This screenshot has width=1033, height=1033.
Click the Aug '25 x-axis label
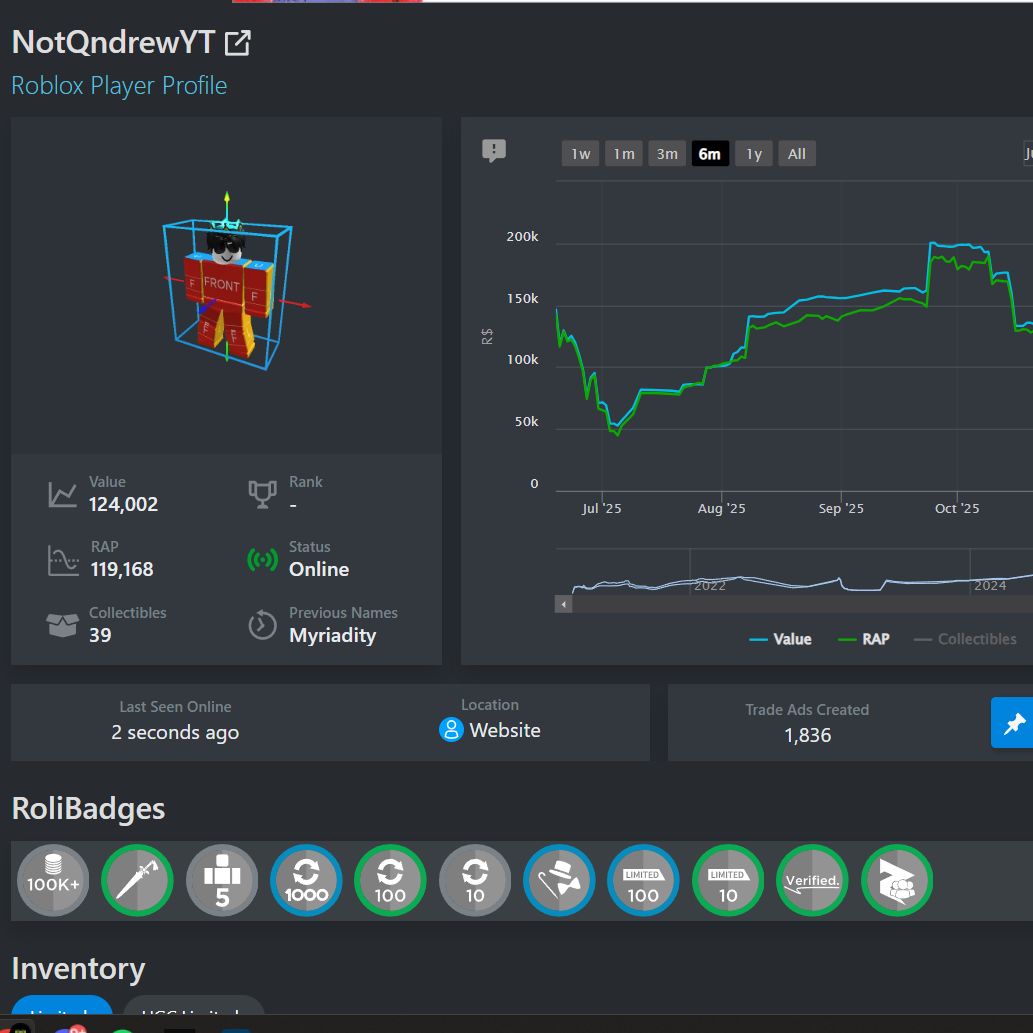pos(721,509)
